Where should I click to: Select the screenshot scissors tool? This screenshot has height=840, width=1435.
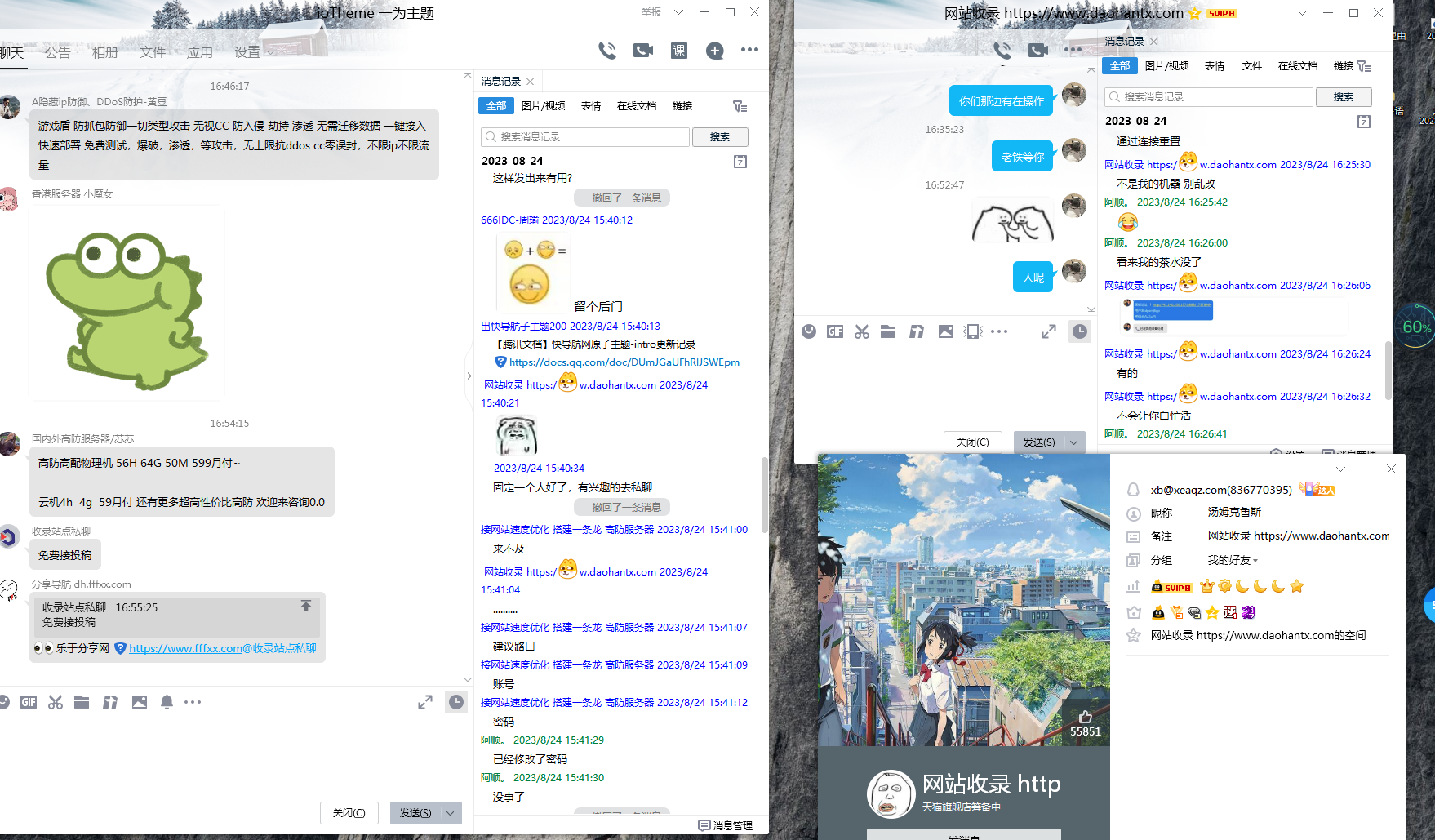point(55,701)
